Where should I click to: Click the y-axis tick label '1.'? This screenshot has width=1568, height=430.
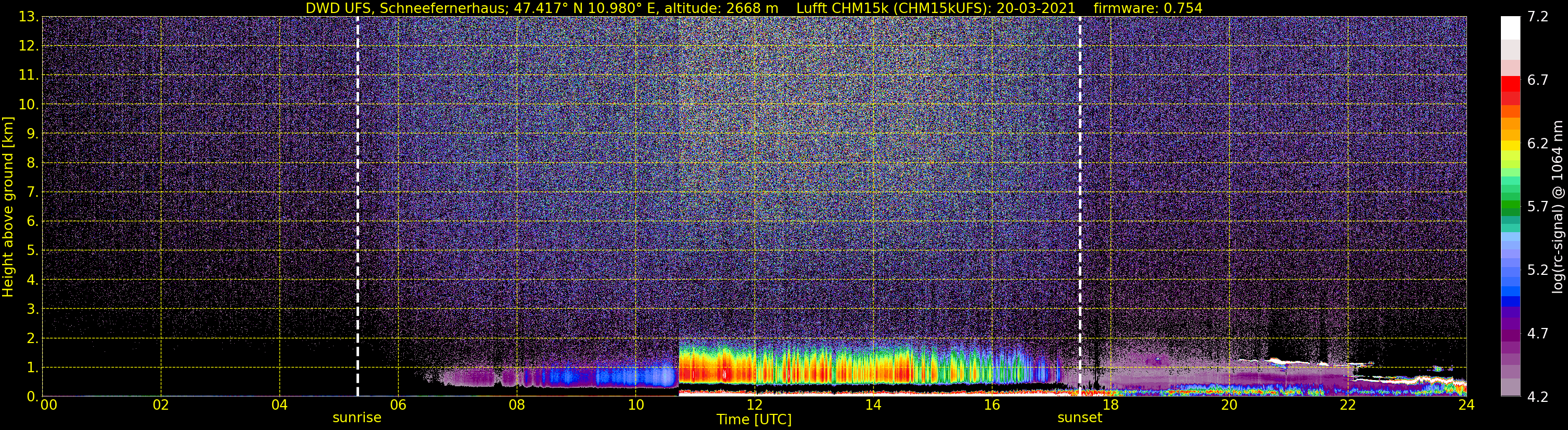(x=32, y=368)
